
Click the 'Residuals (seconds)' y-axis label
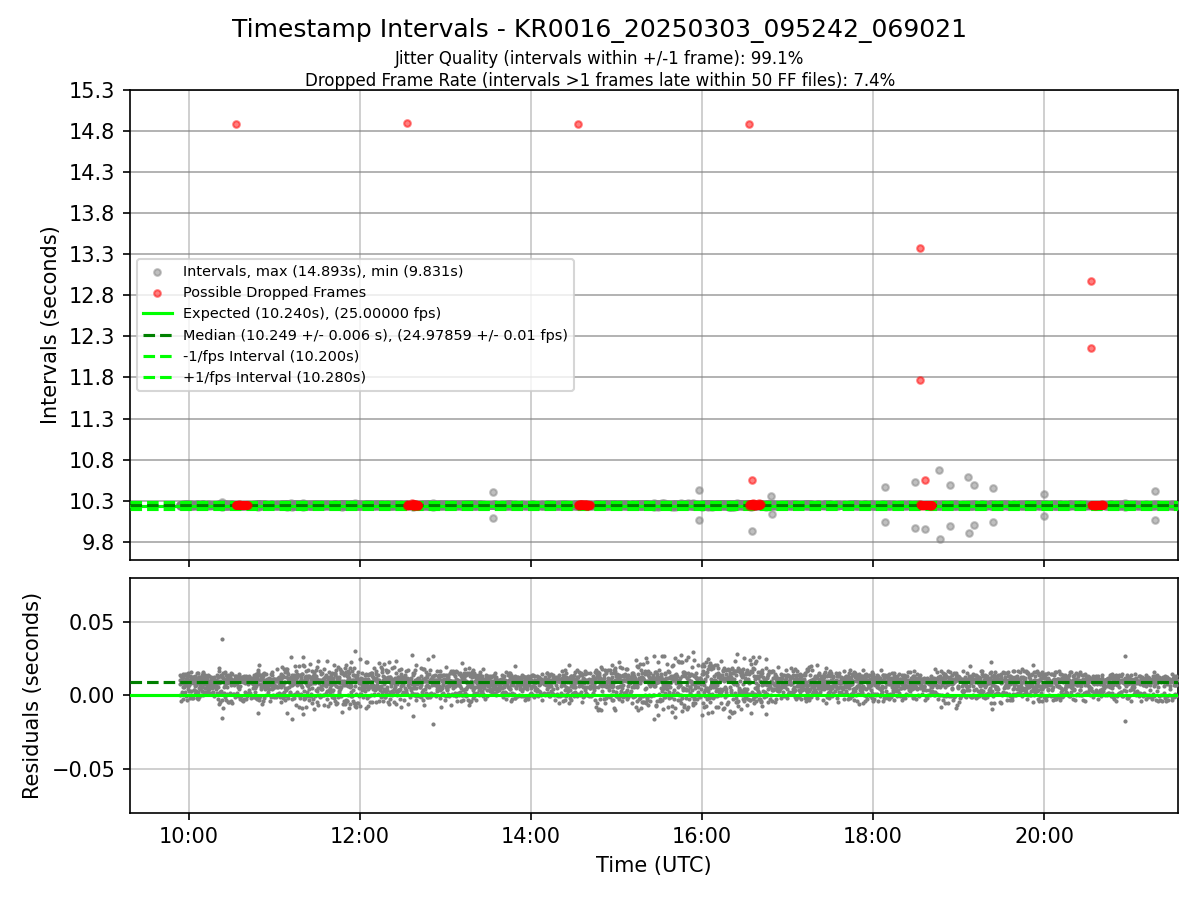pos(32,696)
